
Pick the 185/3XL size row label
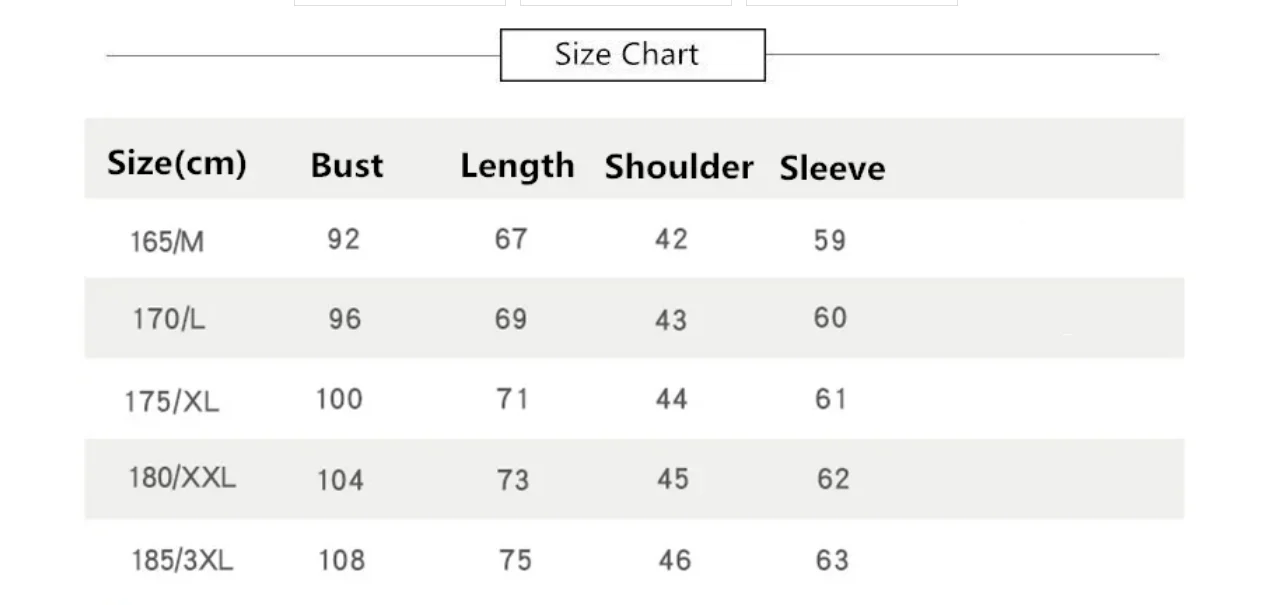click(182, 560)
